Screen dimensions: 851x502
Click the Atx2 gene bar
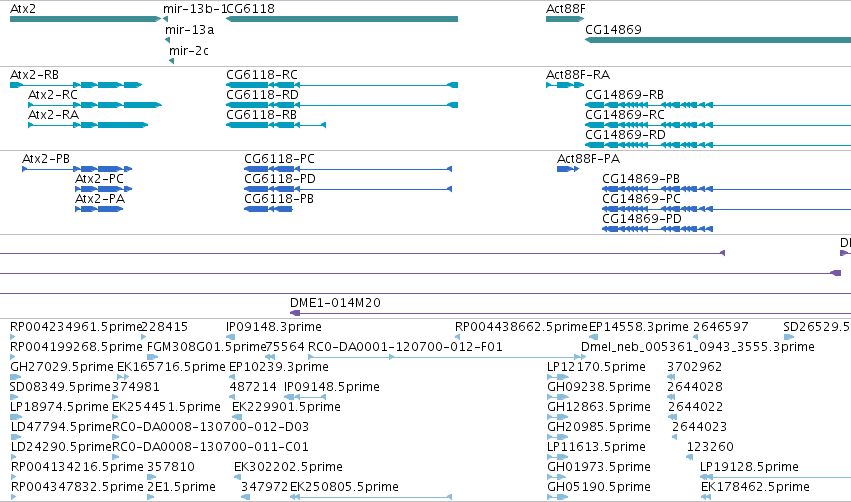coord(85,19)
